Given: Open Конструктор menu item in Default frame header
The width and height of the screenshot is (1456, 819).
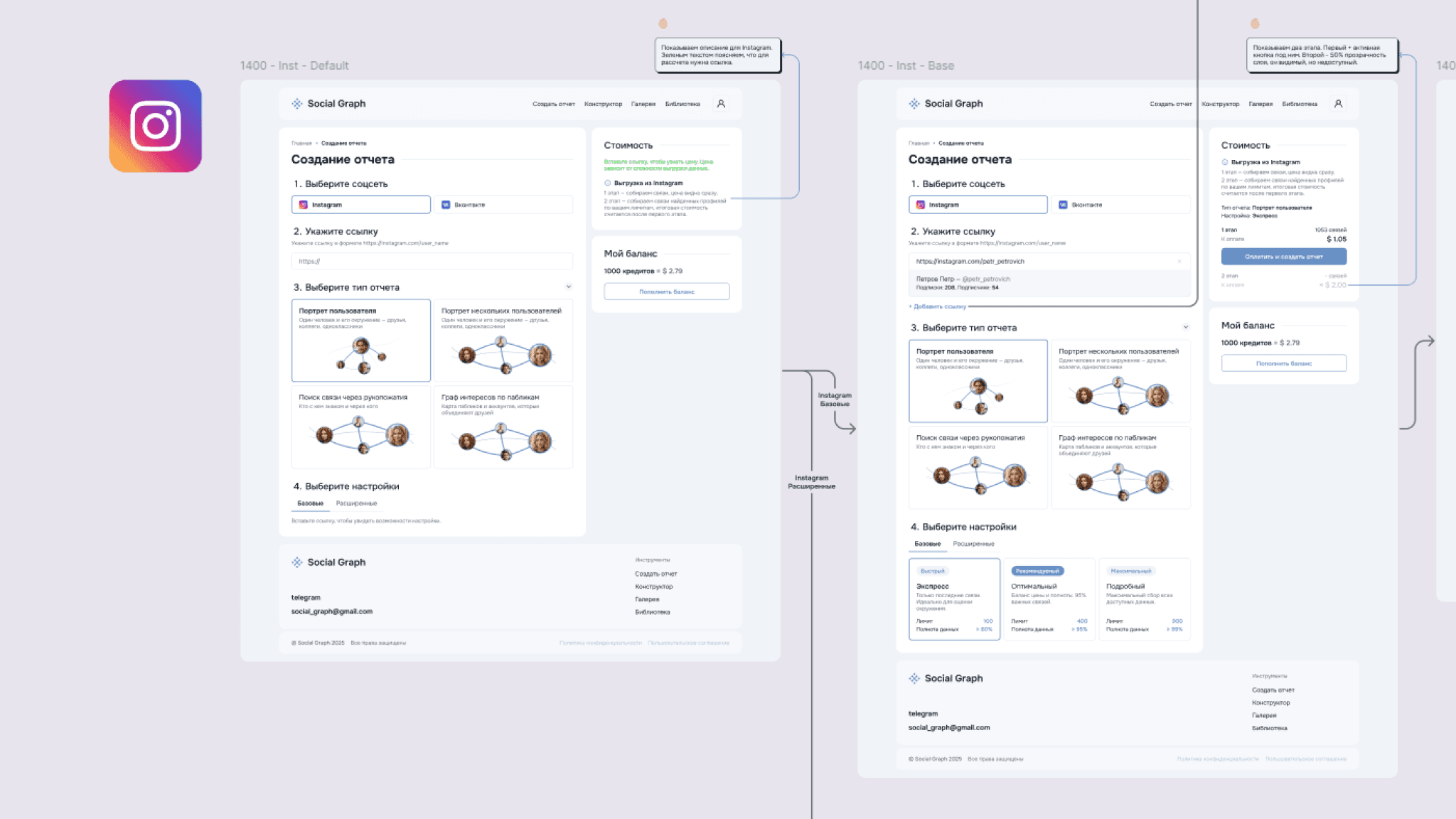Looking at the screenshot, I should point(603,105).
